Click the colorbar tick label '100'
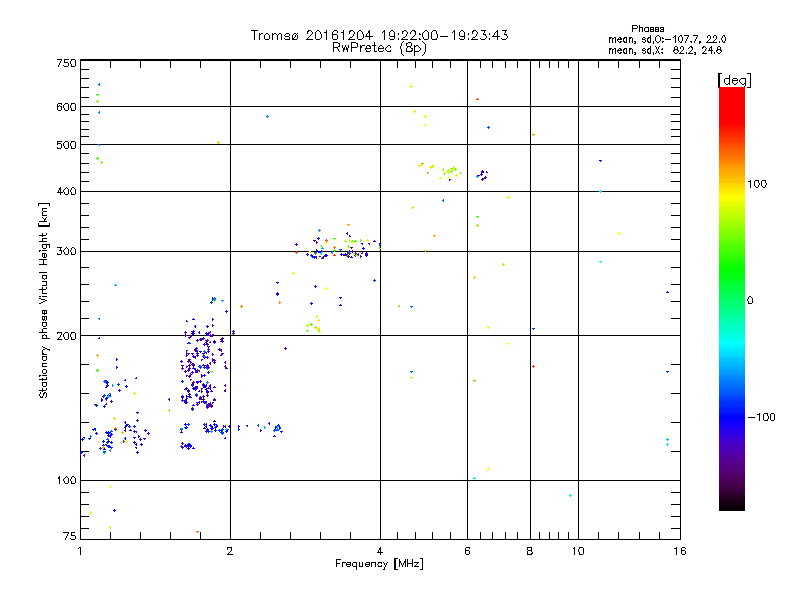Viewport: 800px width, 600px height. pos(757,184)
